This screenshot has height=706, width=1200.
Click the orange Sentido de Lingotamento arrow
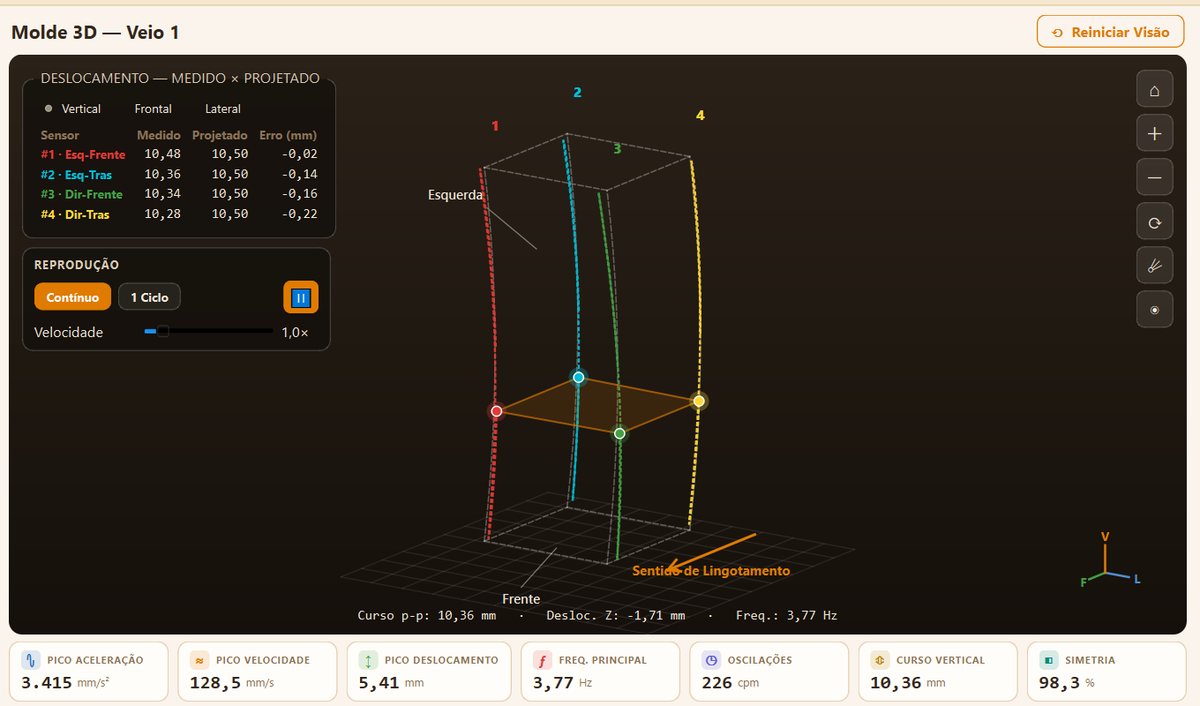pyautogui.click(x=712, y=553)
